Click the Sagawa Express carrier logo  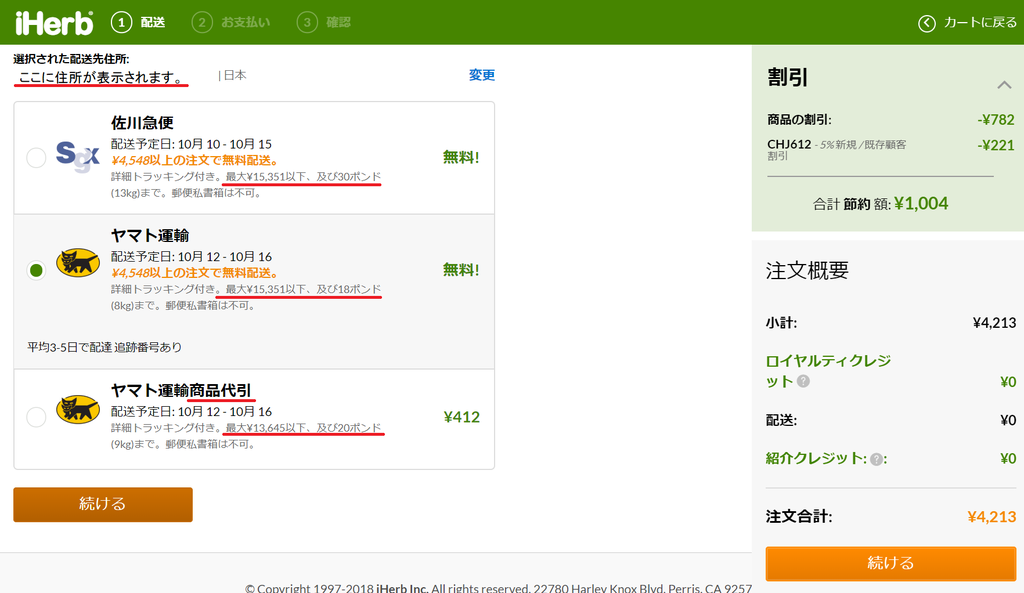tap(77, 157)
